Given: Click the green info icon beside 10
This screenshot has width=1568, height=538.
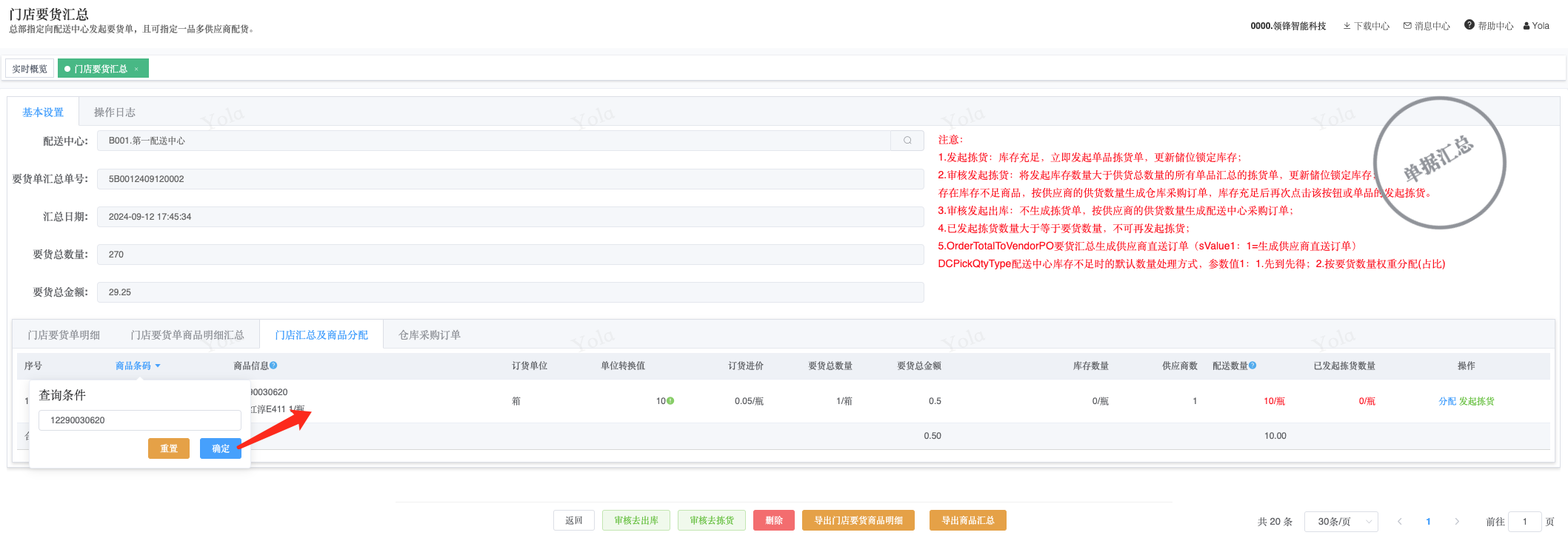Looking at the screenshot, I should (670, 401).
